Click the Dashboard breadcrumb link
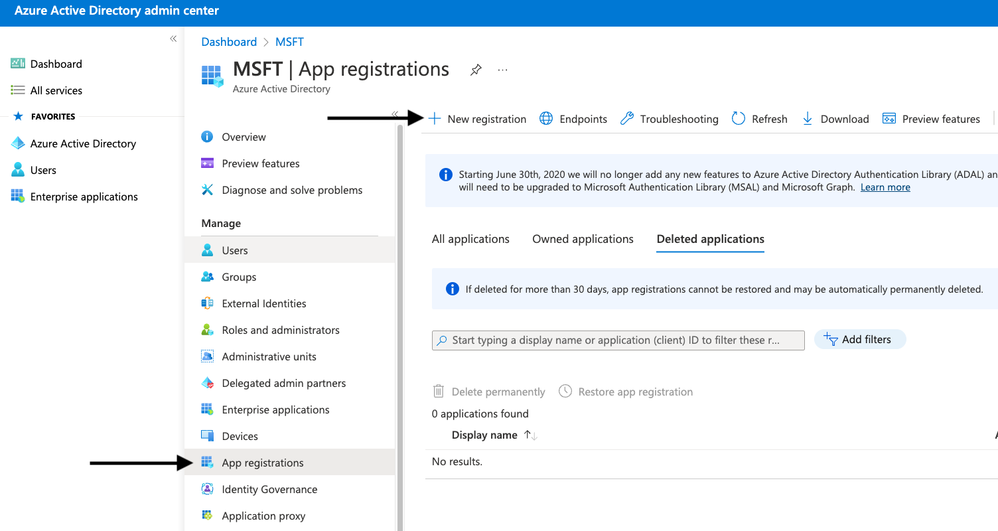 click(229, 41)
